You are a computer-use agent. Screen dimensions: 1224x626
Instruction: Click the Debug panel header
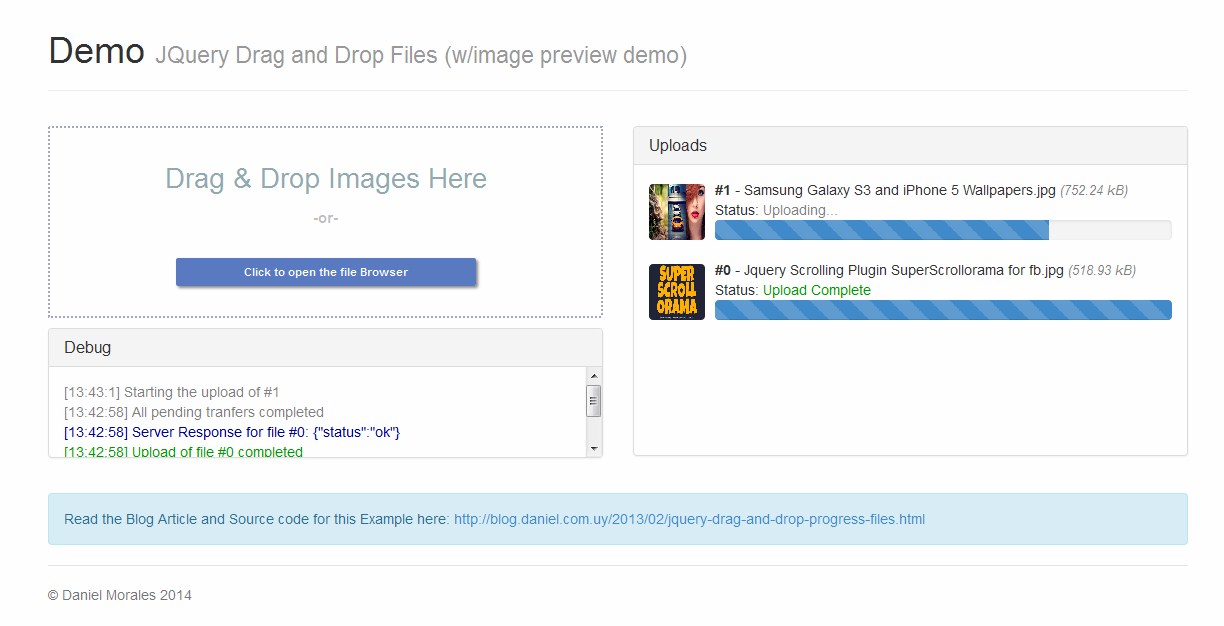click(x=88, y=347)
